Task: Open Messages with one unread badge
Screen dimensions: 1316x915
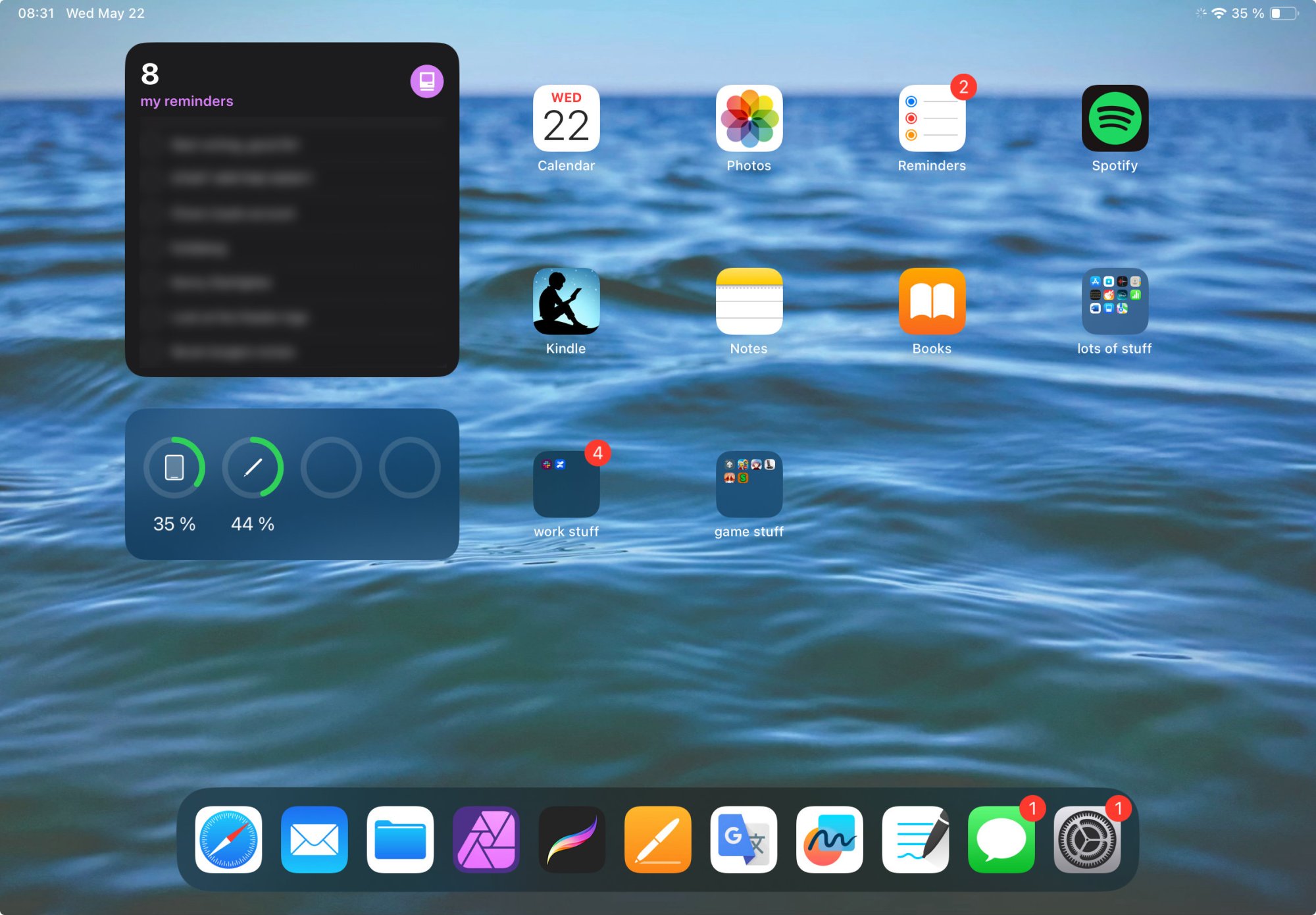Action: (x=1001, y=839)
